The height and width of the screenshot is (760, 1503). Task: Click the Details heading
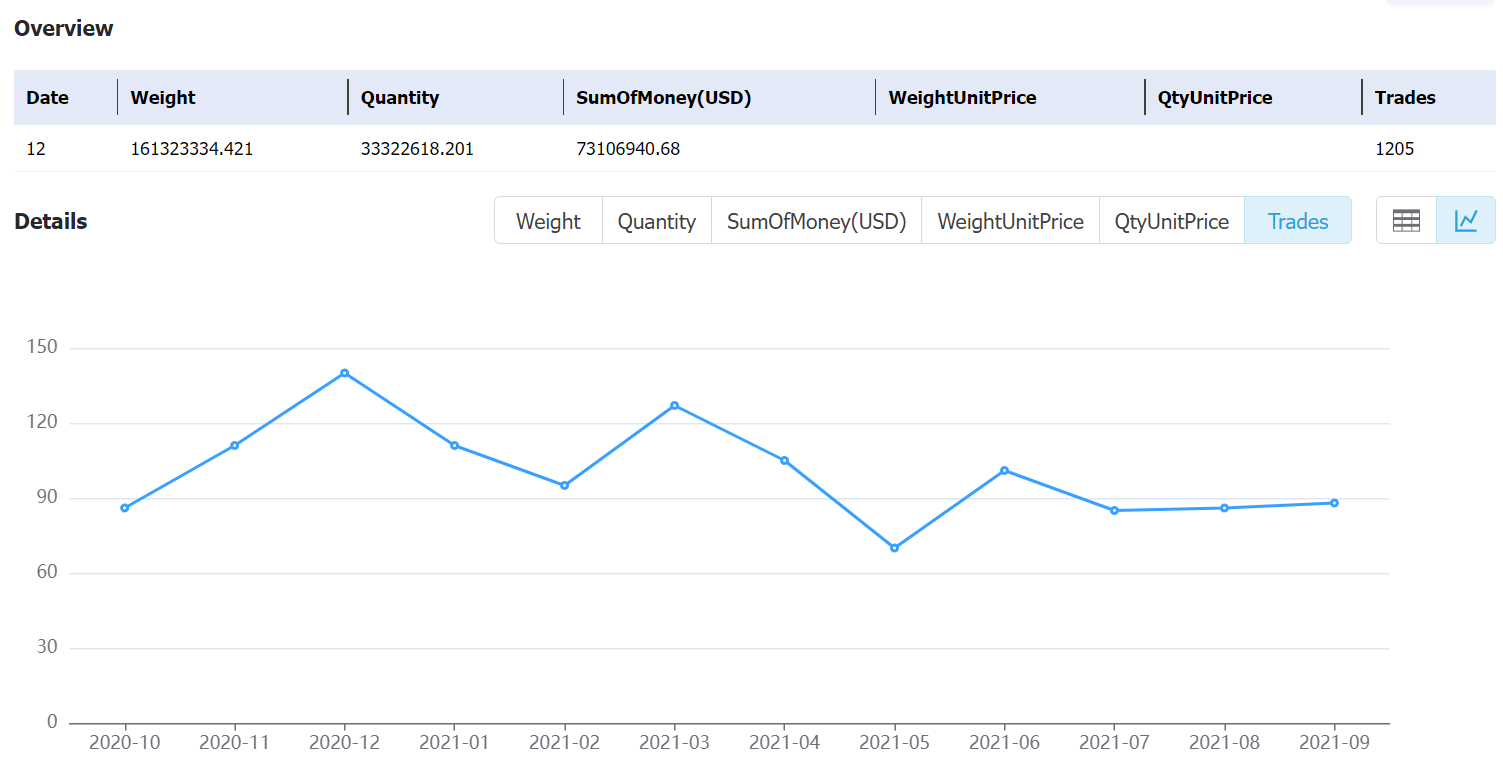tap(51, 222)
